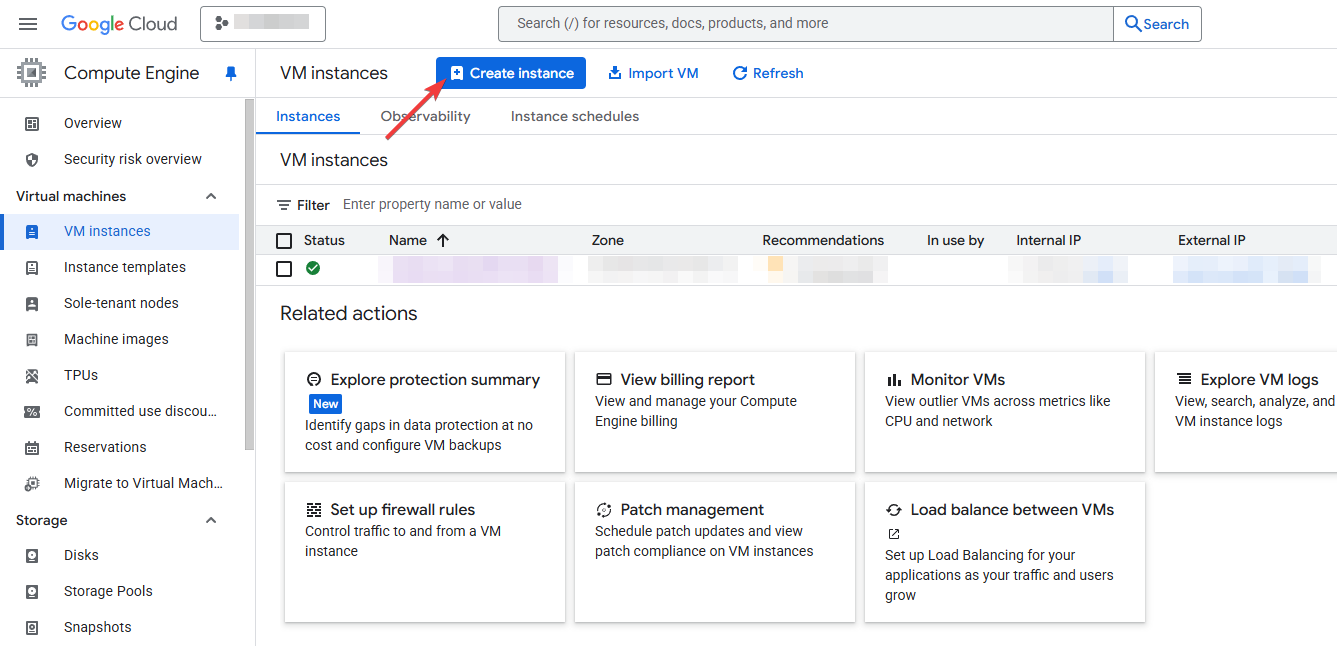Check the VM instance row checkbox

(x=284, y=269)
